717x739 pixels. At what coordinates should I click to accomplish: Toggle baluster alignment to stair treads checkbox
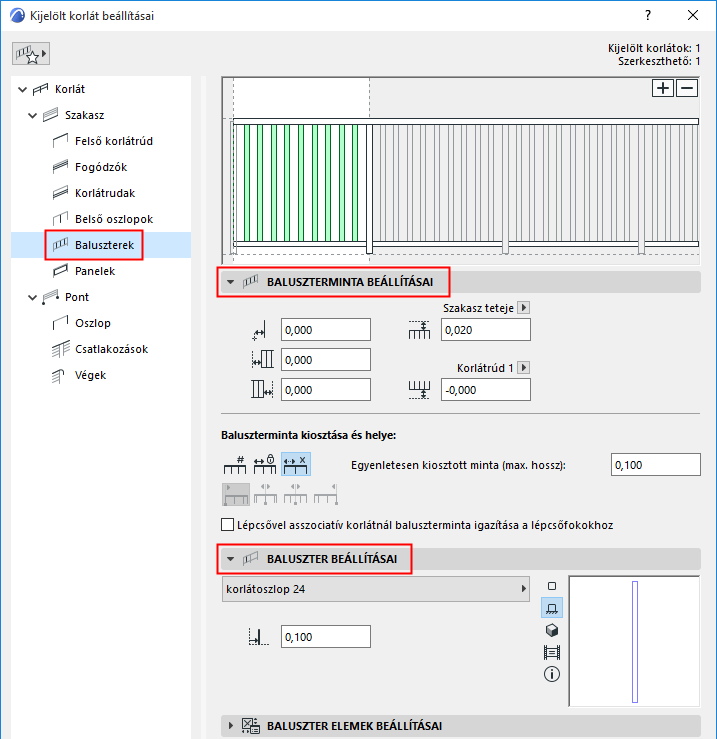click(227, 525)
